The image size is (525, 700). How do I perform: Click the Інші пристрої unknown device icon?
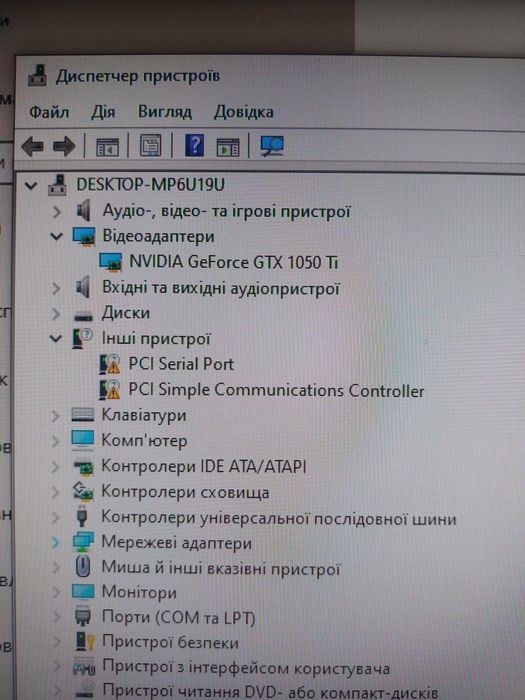tap(82, 339)
